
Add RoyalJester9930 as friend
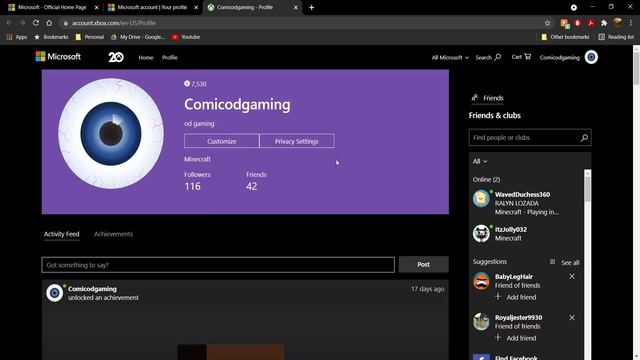516,338
